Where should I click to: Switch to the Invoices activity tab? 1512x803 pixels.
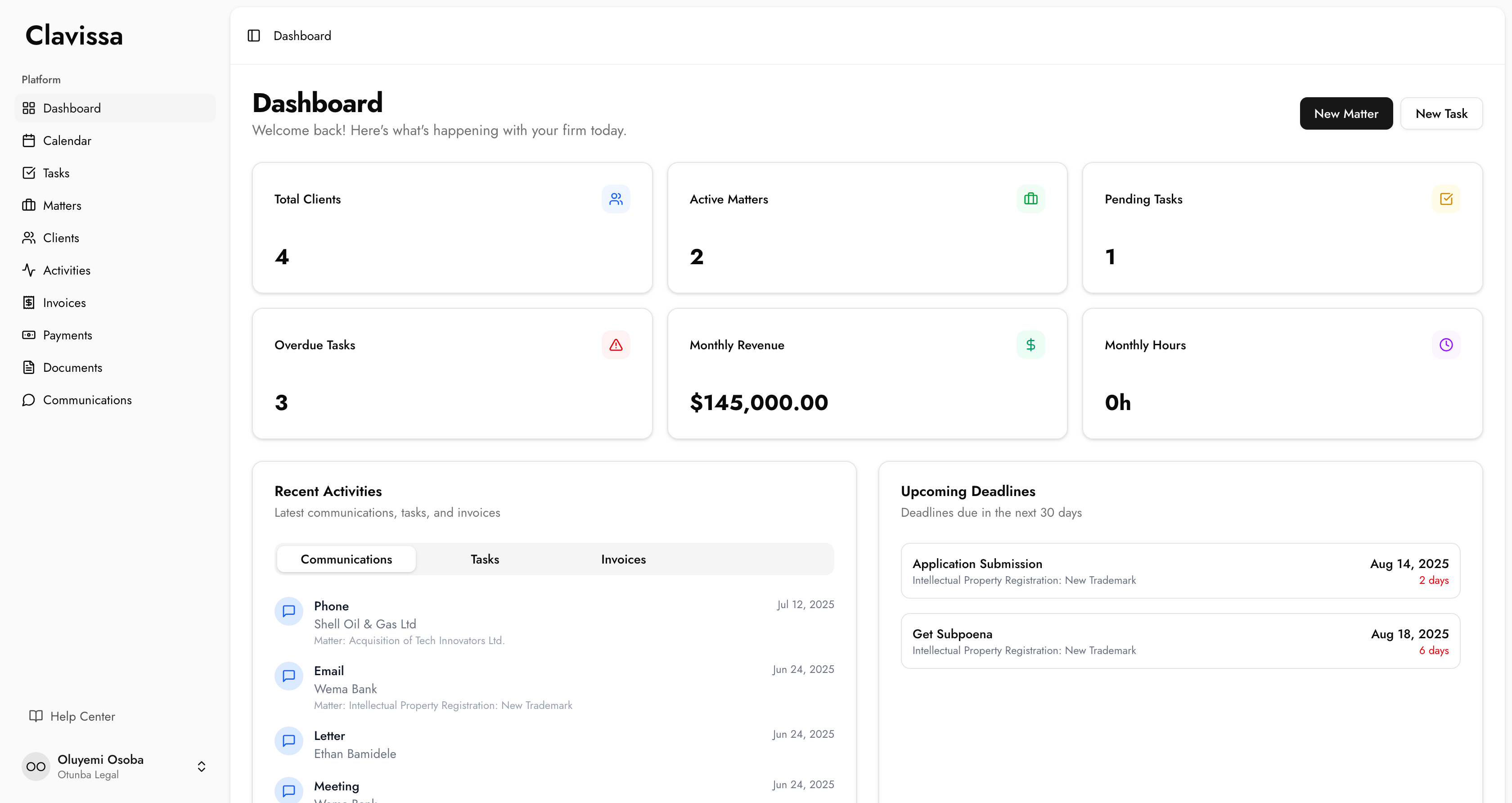click(x=623, y=559)
